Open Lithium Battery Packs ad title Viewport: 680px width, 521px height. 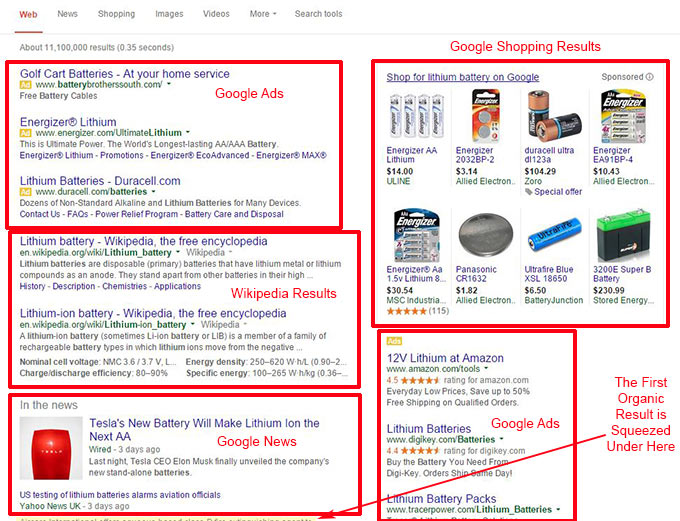[x=441, y=499]
